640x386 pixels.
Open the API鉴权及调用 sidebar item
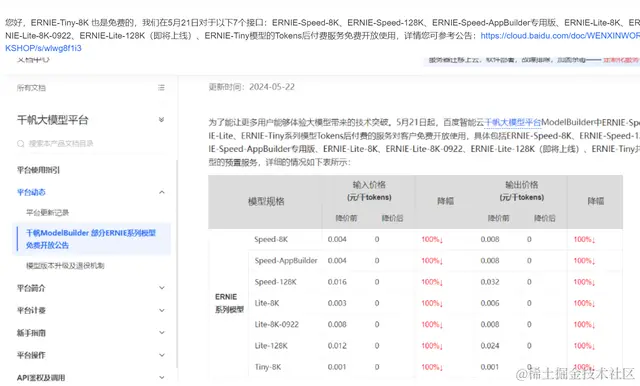[41, 378]
